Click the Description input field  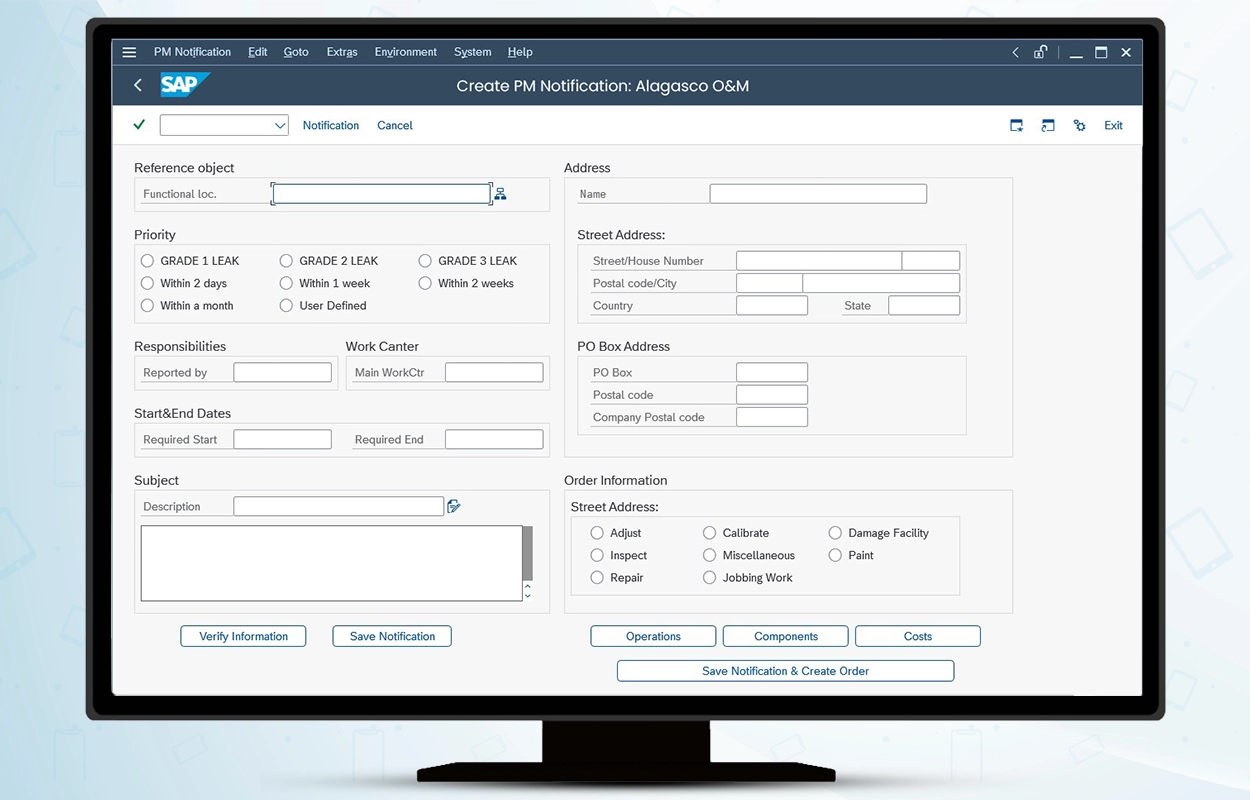[x=339, y=506]
